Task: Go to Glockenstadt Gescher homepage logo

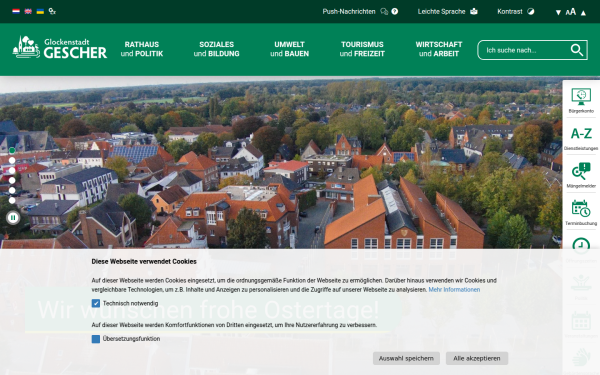Action: [x=59, y=48]
